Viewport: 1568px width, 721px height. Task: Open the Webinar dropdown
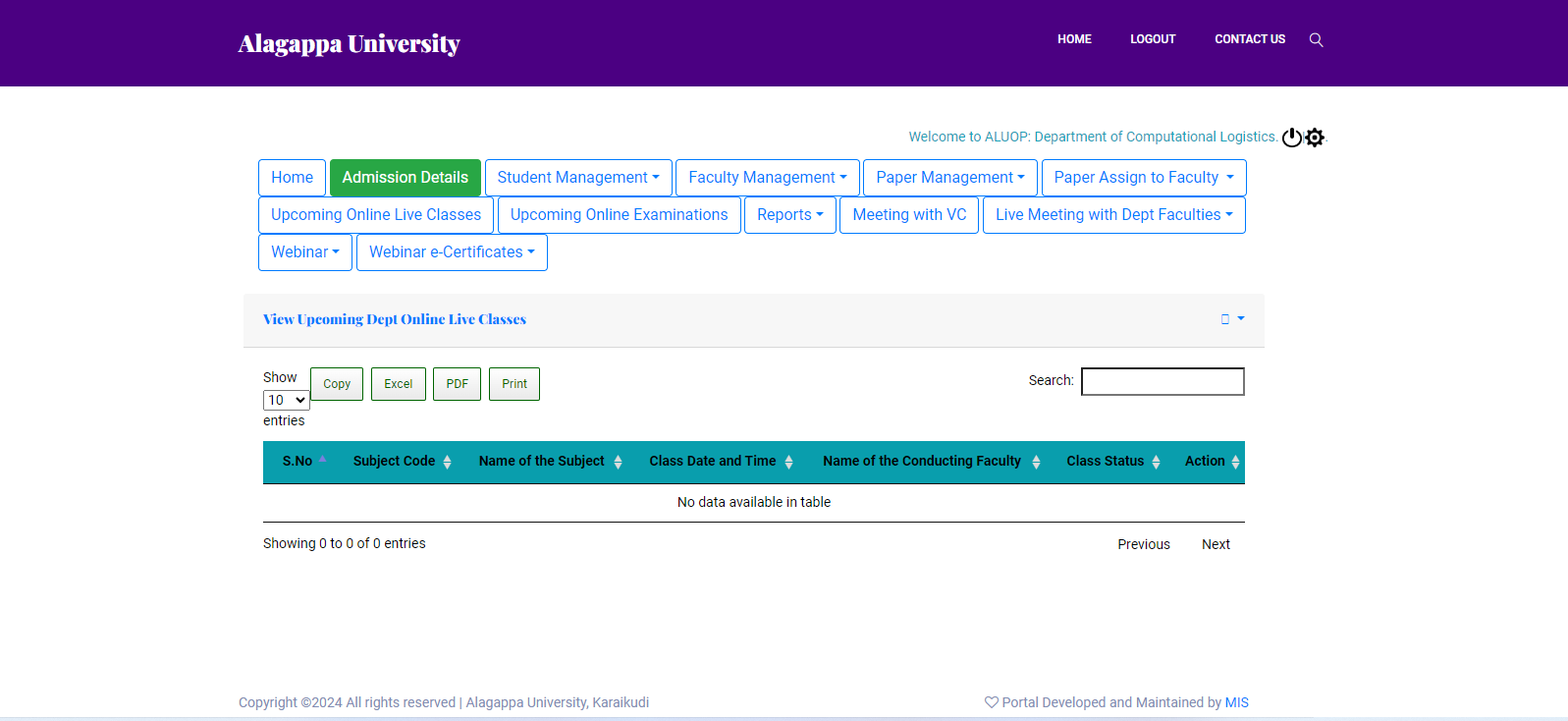pyautogui.click(x=305, y=252)
